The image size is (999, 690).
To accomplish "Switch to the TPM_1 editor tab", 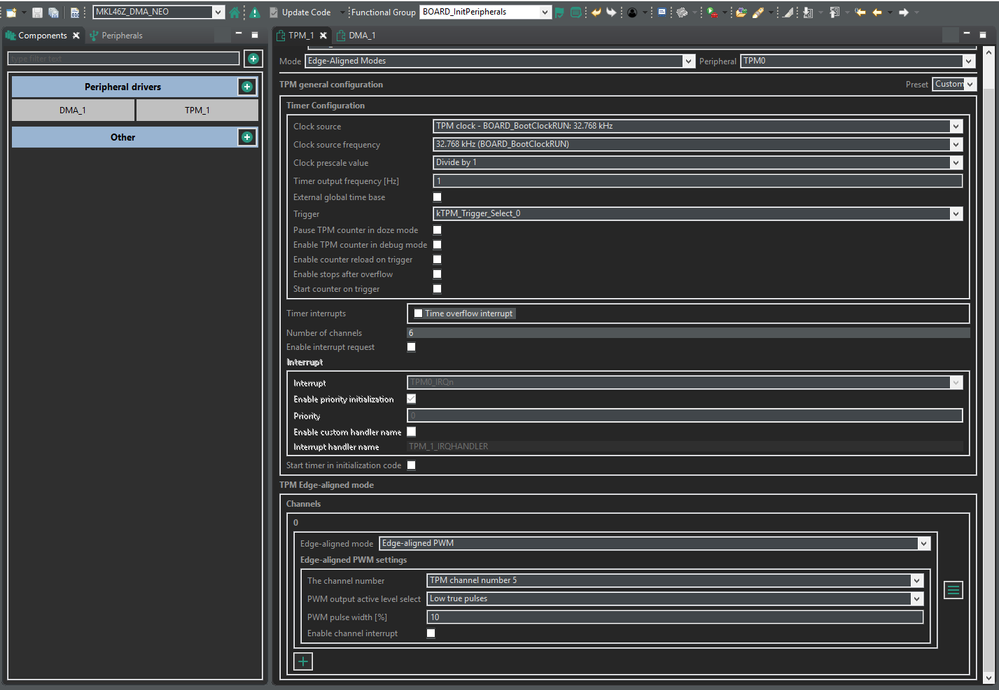I will (x=301, y=36).
